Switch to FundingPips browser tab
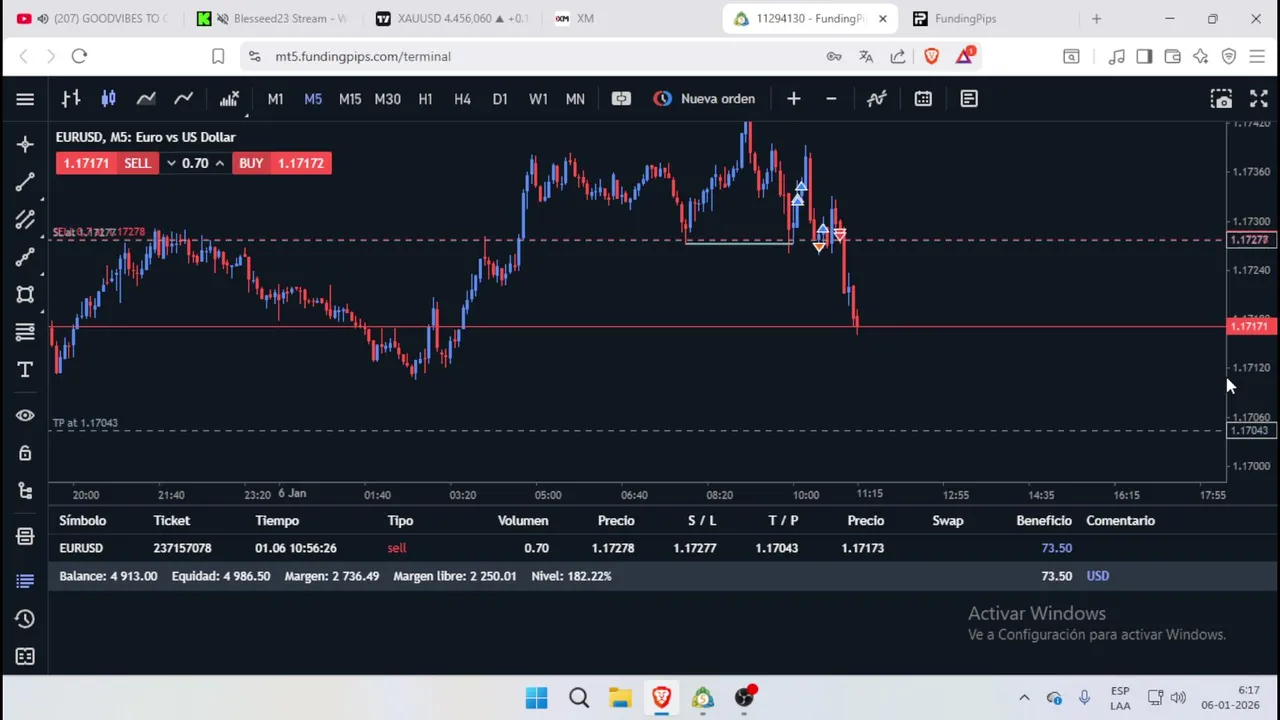Image resolution: width=1280 pixels, height=720 pixels. pyautogui.click(x=965, y=18)
